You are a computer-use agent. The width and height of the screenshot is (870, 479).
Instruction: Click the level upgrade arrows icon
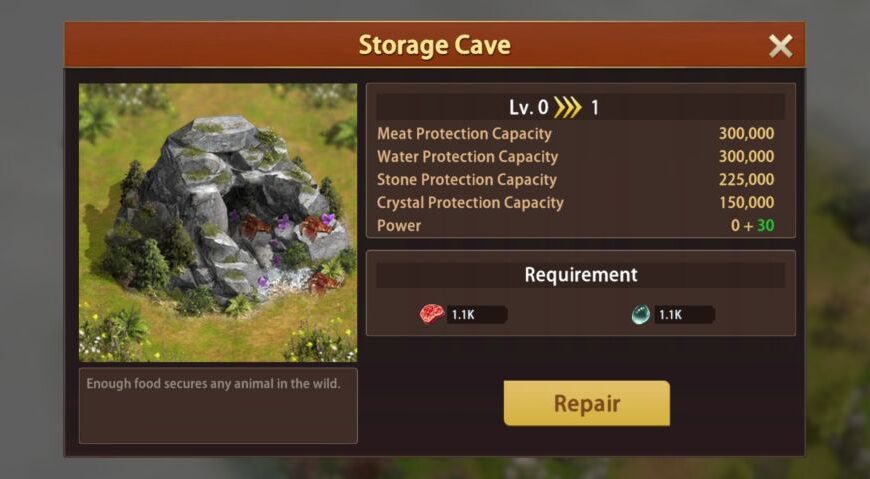(x=568, y=107)
